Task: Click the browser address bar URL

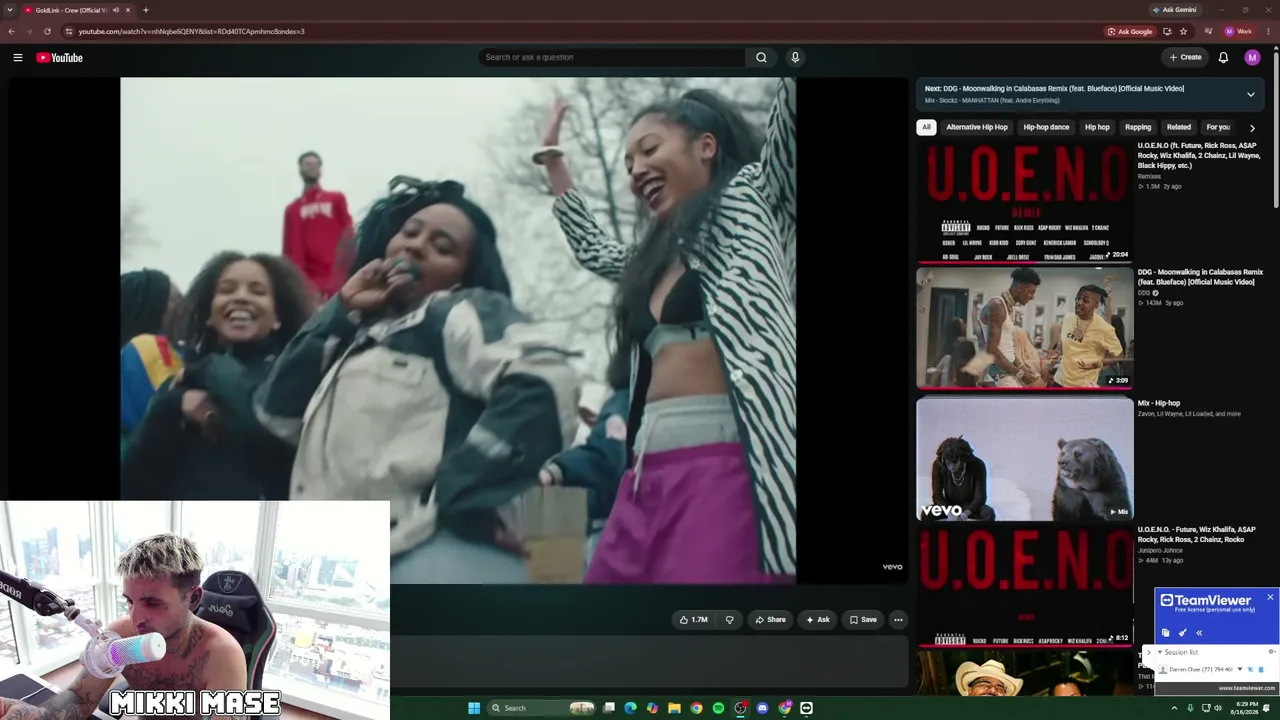Action: coord(192,31)
